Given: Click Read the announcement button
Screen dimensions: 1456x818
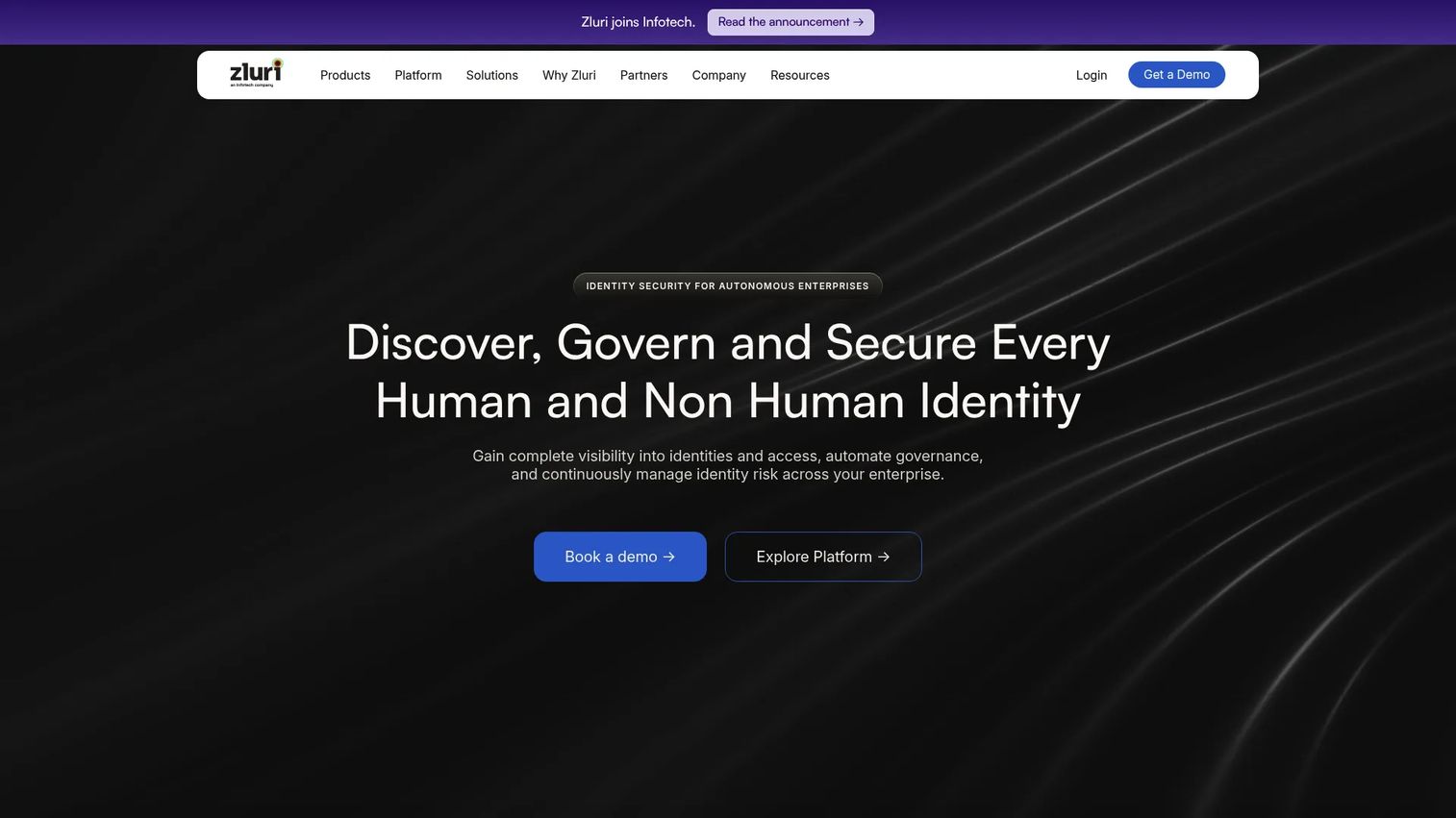Looking at the screenshot, I should pyautogui.click(x=791, y=22).
